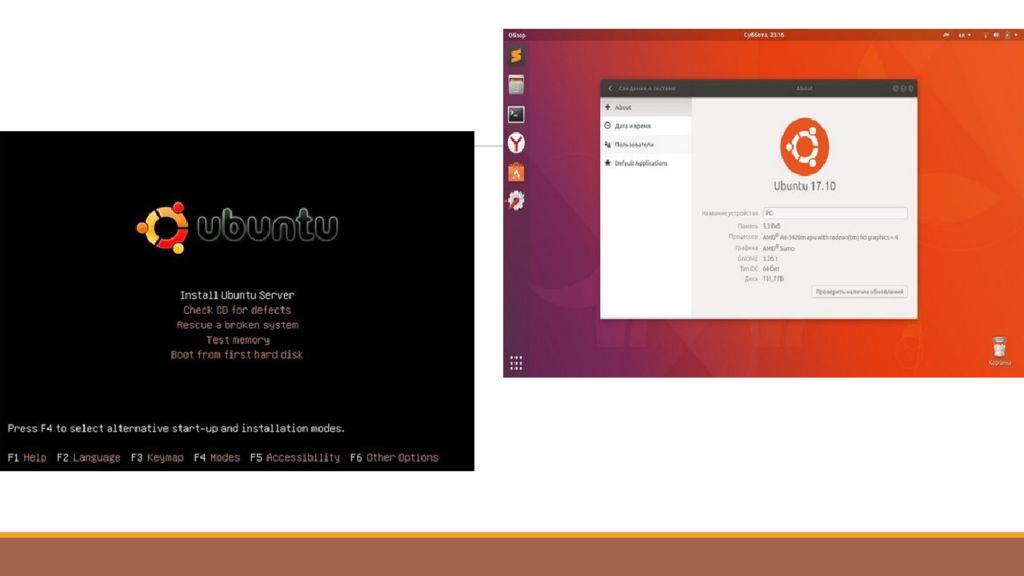
Task: Click F3 Keymap on the boot screen
Action: 157,458
